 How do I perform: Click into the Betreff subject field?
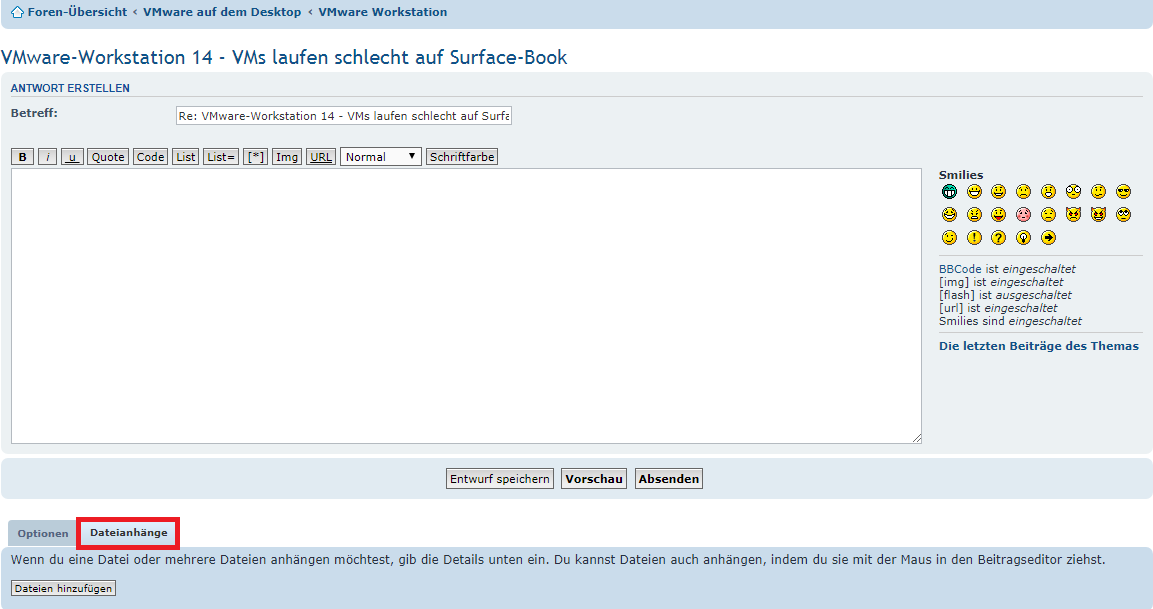343,116
